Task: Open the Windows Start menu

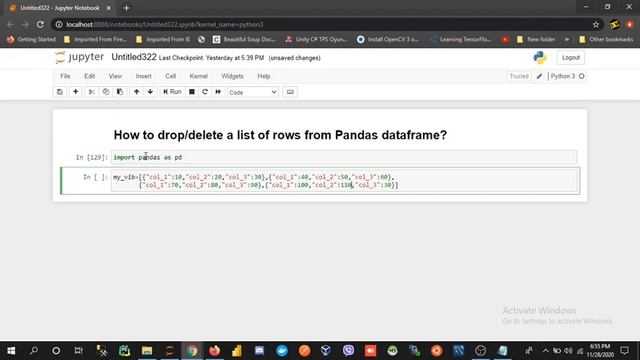Action: coord(11,351)
